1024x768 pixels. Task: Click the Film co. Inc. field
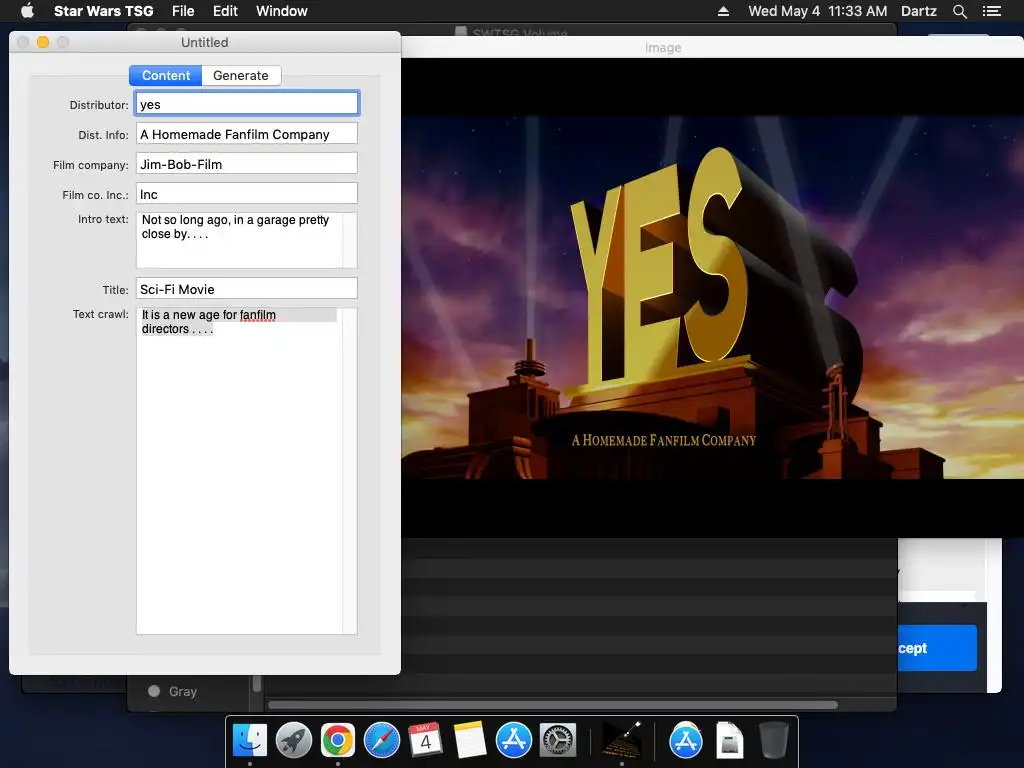247,194
